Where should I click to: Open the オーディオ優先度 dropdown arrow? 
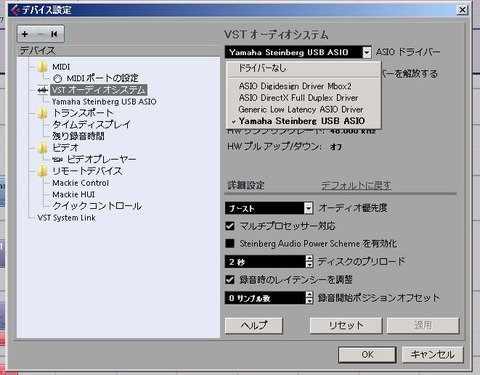[309, 208]
